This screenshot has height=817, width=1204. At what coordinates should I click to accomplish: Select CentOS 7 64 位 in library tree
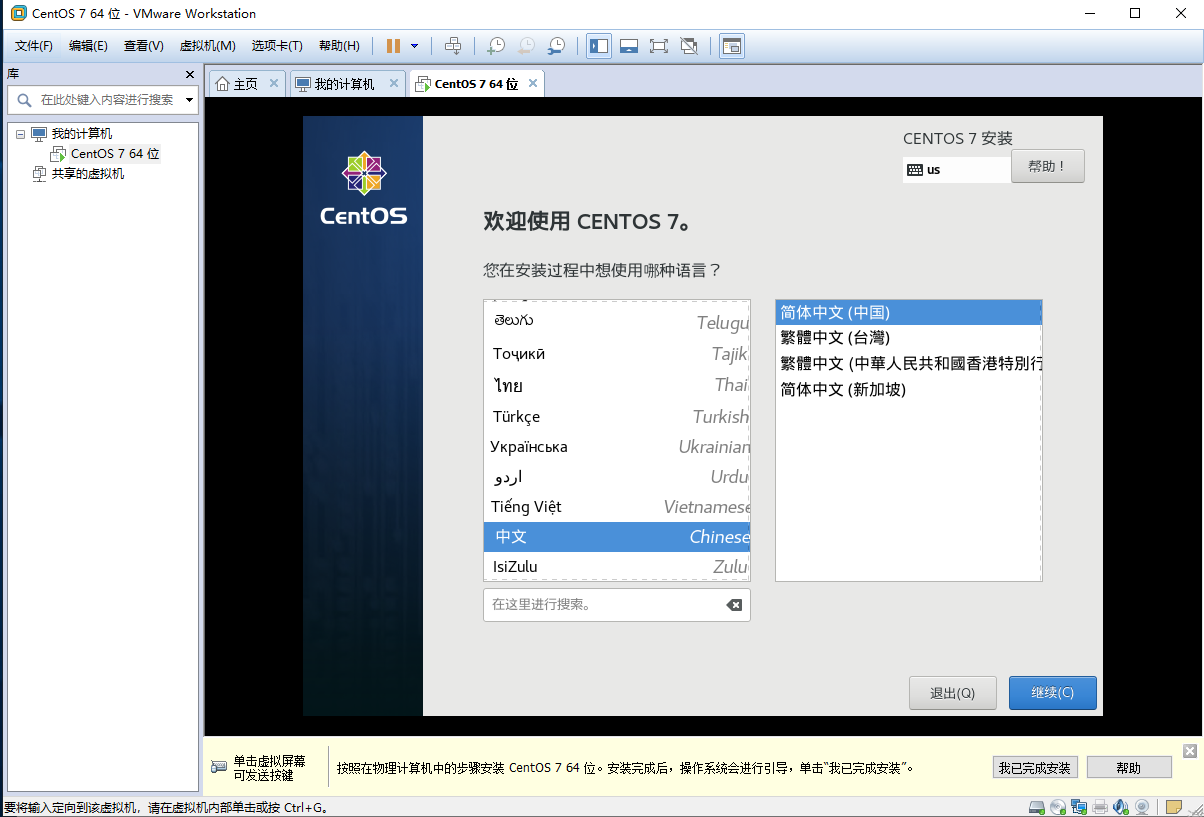pyautogui.click(x=115, y=154)
